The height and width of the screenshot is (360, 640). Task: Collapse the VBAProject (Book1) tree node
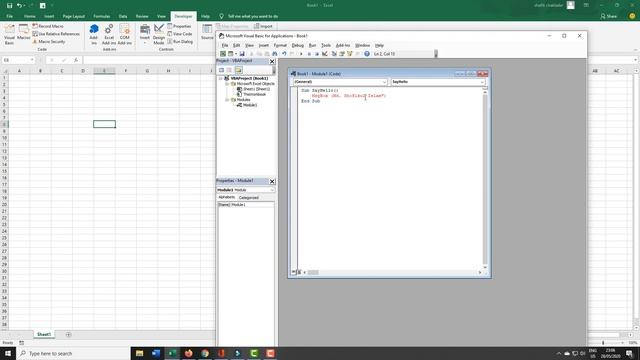point(221,78)
